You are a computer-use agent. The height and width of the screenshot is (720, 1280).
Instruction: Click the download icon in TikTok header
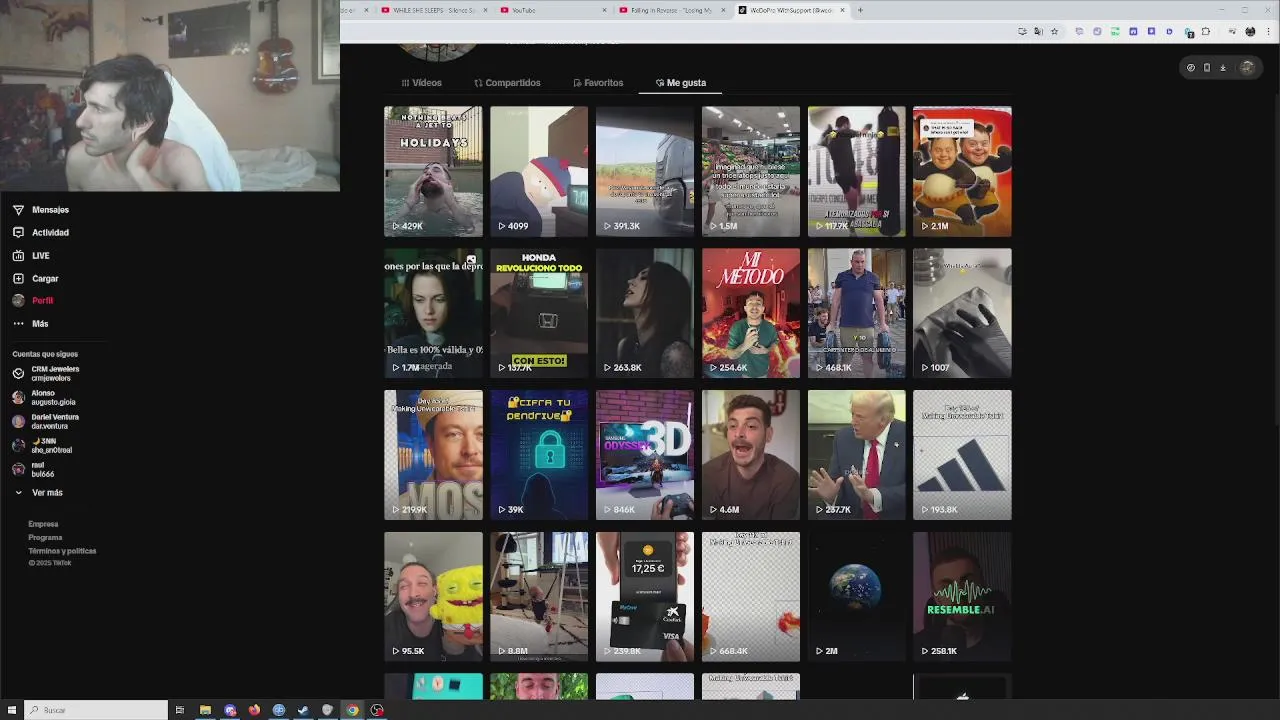pyautogui.click(x=1222, y=68)
